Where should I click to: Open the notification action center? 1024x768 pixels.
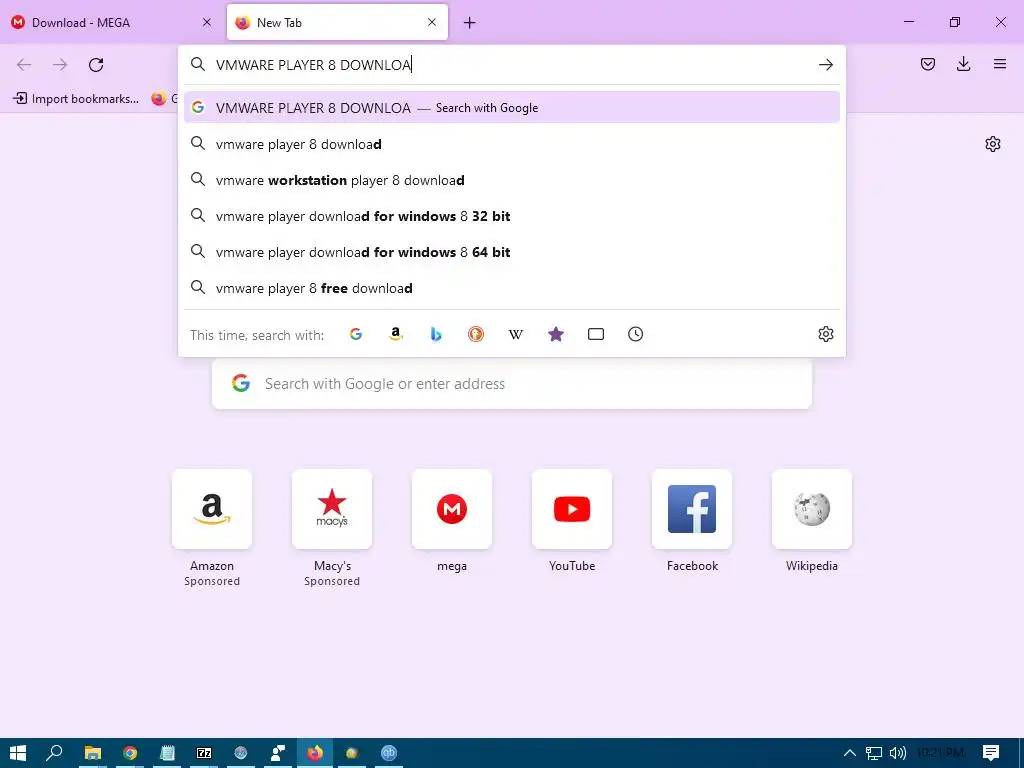(991, 753)
